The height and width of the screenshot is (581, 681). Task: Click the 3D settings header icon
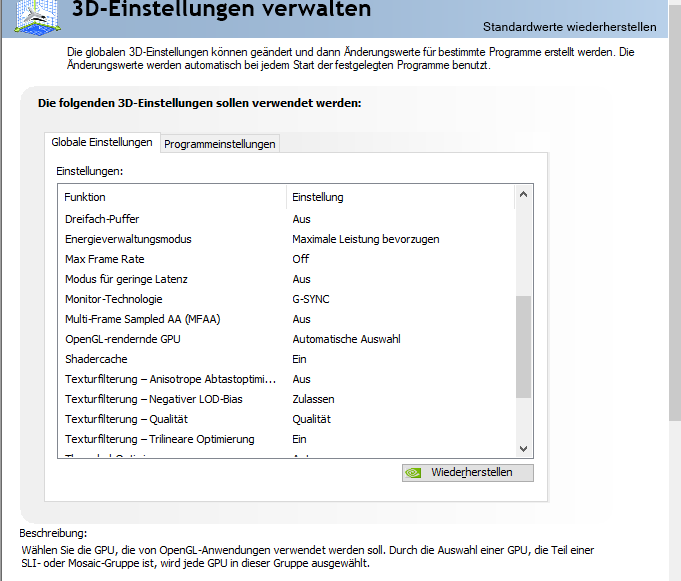point(37,17)
